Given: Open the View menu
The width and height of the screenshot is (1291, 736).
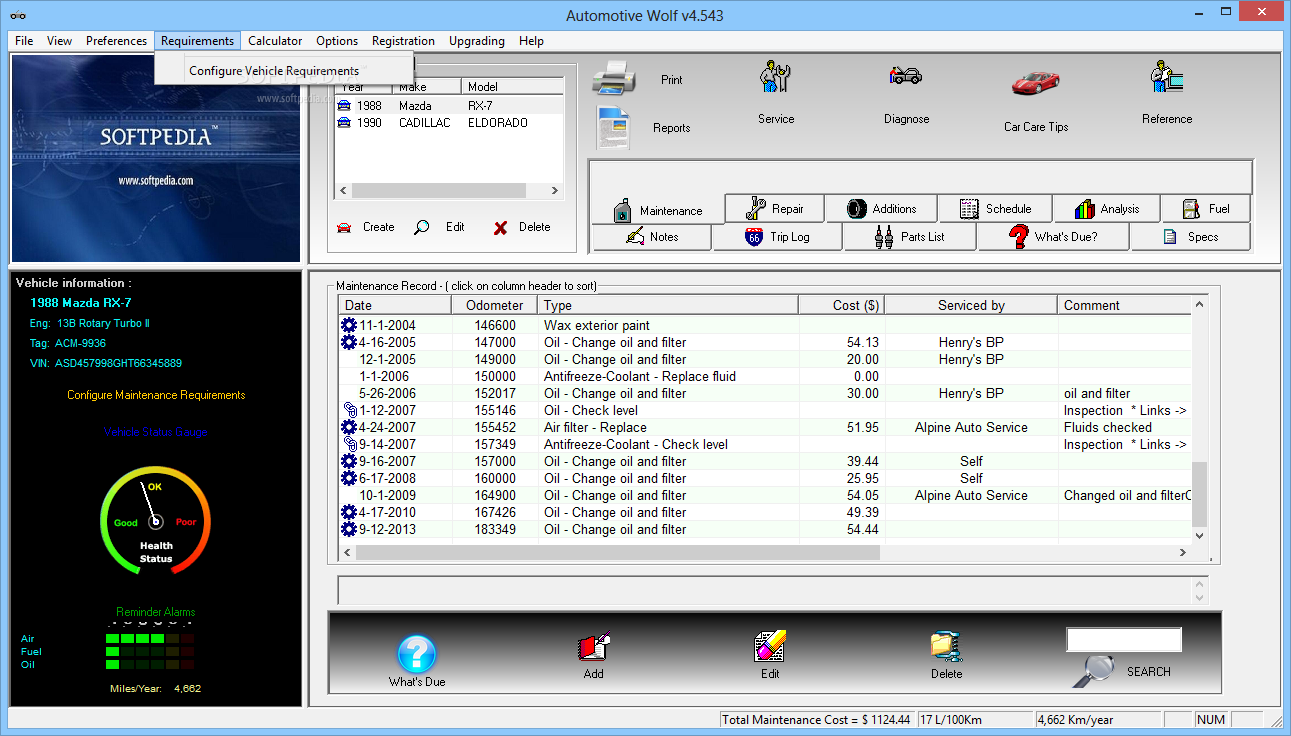Looking at the screenshot, I should (x=59, y=41).
